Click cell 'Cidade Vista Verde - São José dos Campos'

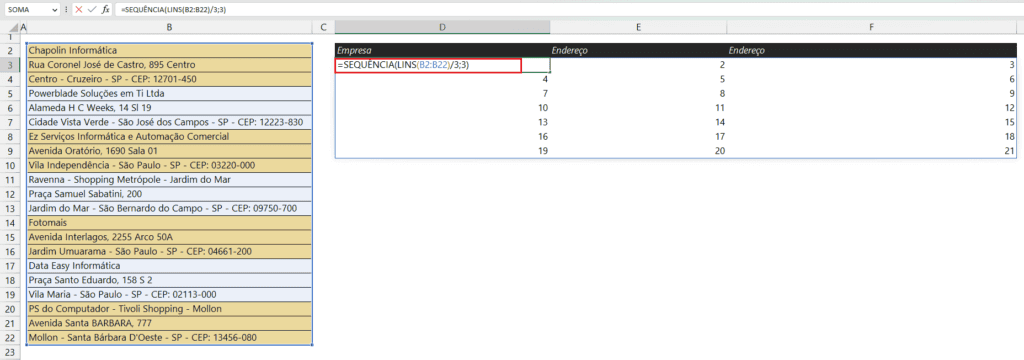tap(169, 122)
